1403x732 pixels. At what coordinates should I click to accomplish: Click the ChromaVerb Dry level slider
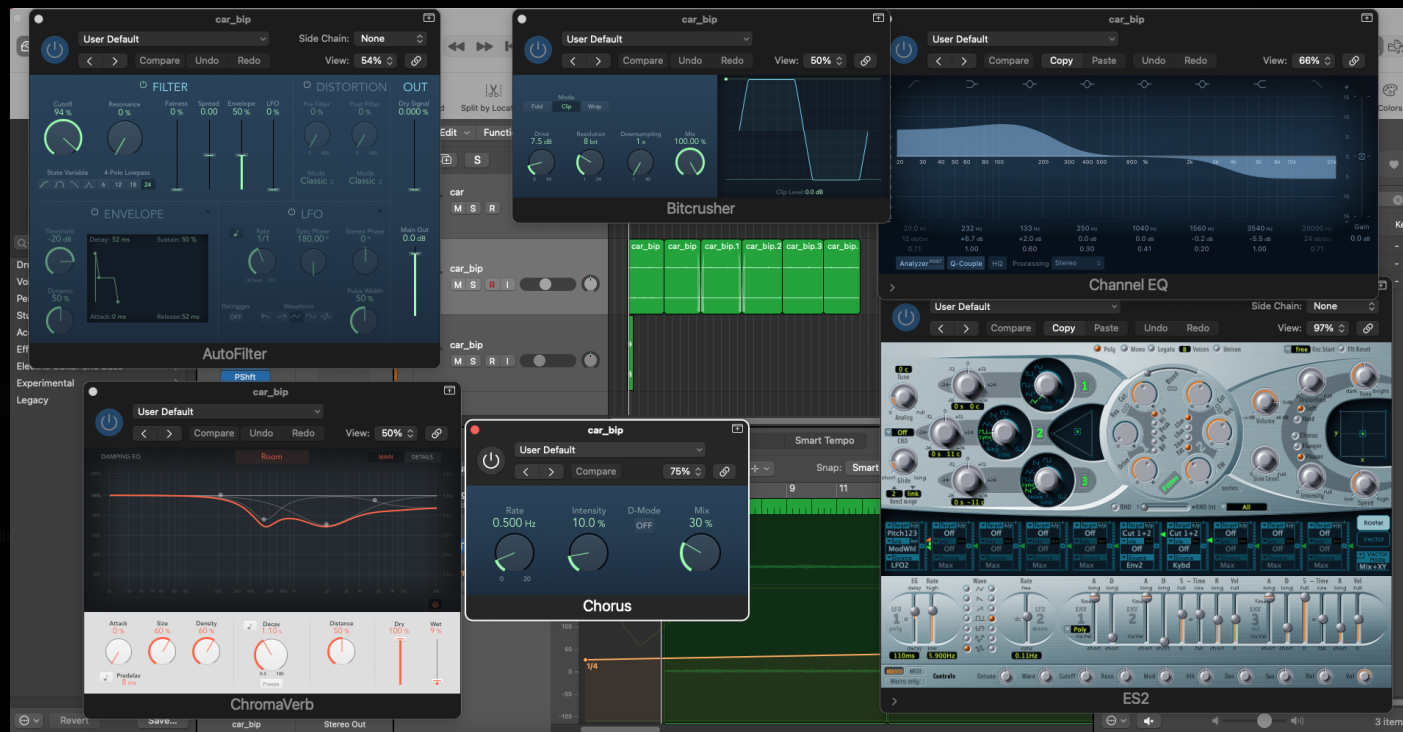pos(400,659)
